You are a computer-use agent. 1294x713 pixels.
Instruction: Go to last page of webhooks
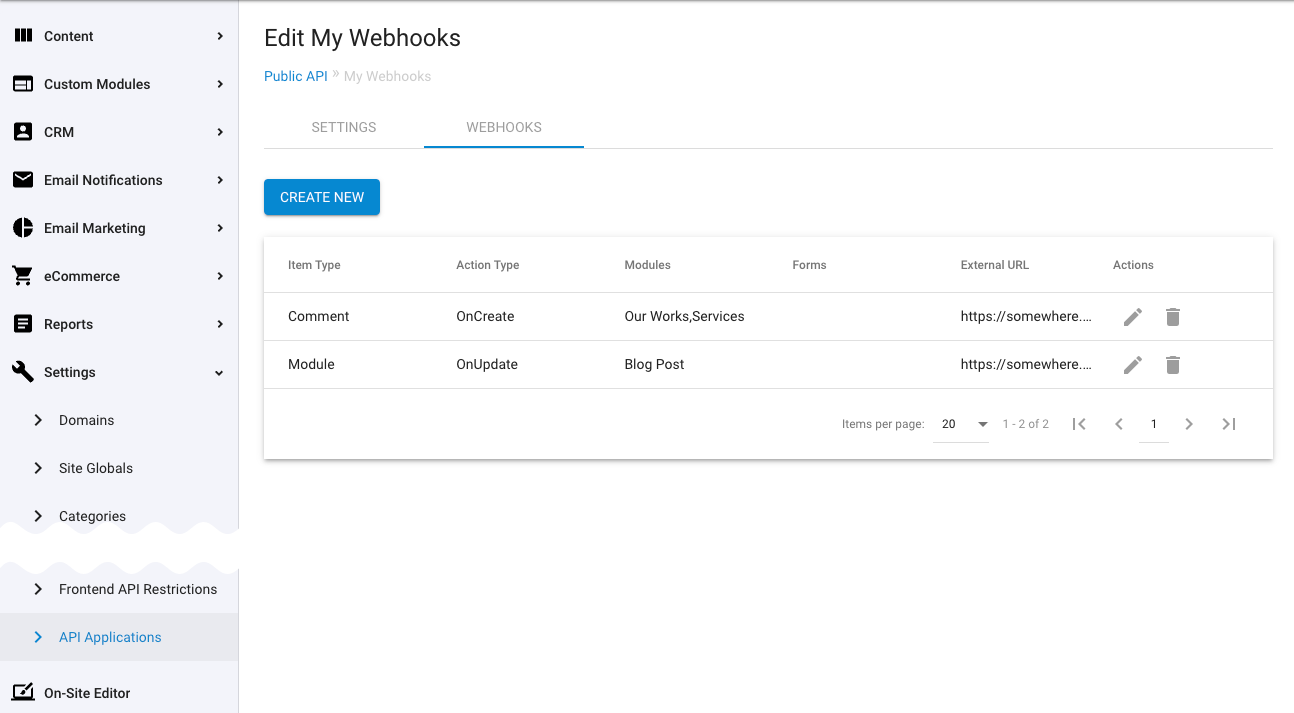[x=1229, y=424]
